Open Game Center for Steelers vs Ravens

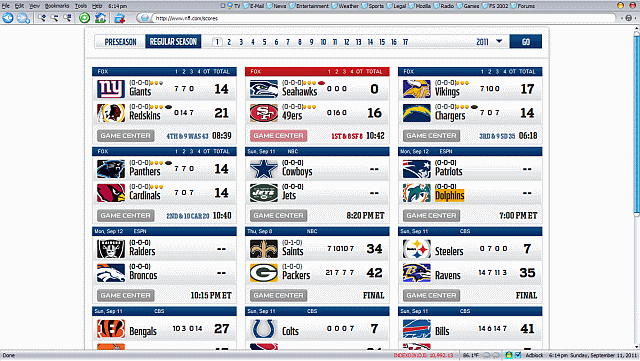(x=431, y=295)
